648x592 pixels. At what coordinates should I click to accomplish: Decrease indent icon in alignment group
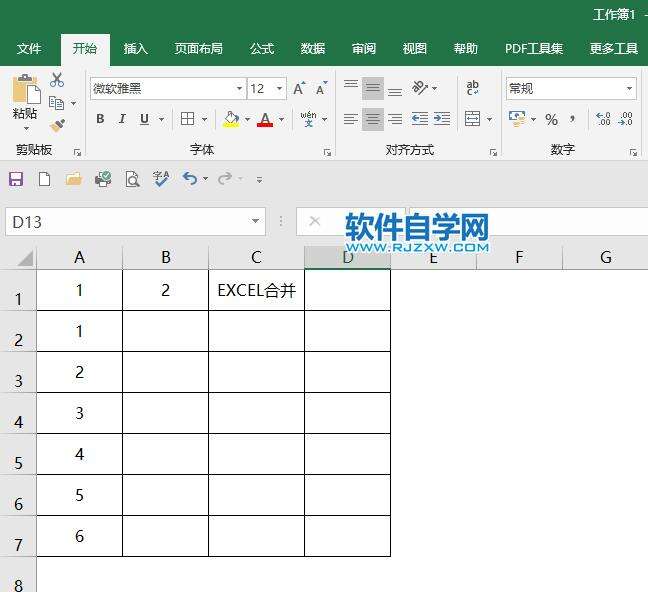click(x=419, y=119)
